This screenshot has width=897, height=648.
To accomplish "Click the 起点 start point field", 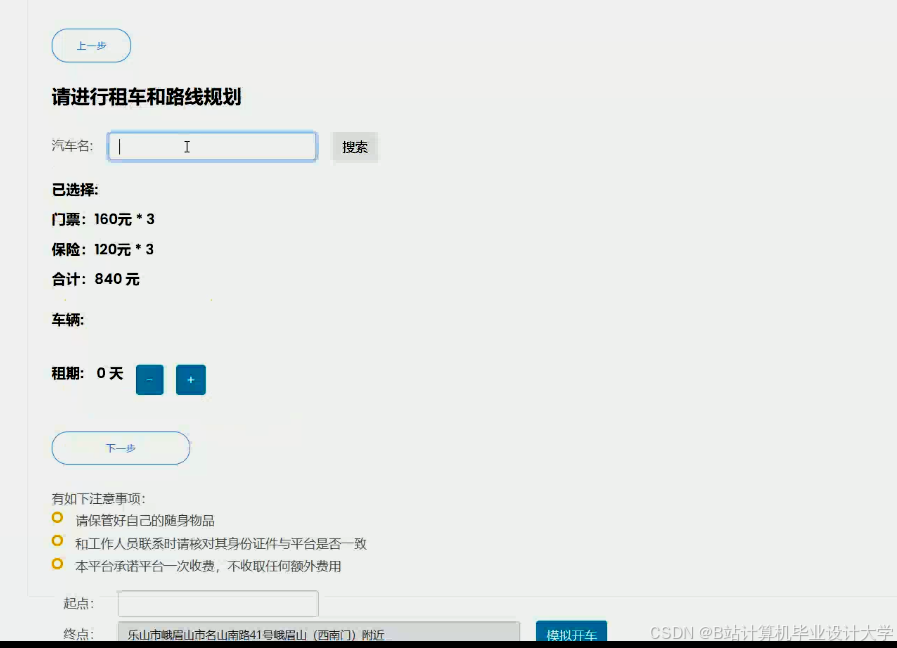I will [x=218, y=603].
